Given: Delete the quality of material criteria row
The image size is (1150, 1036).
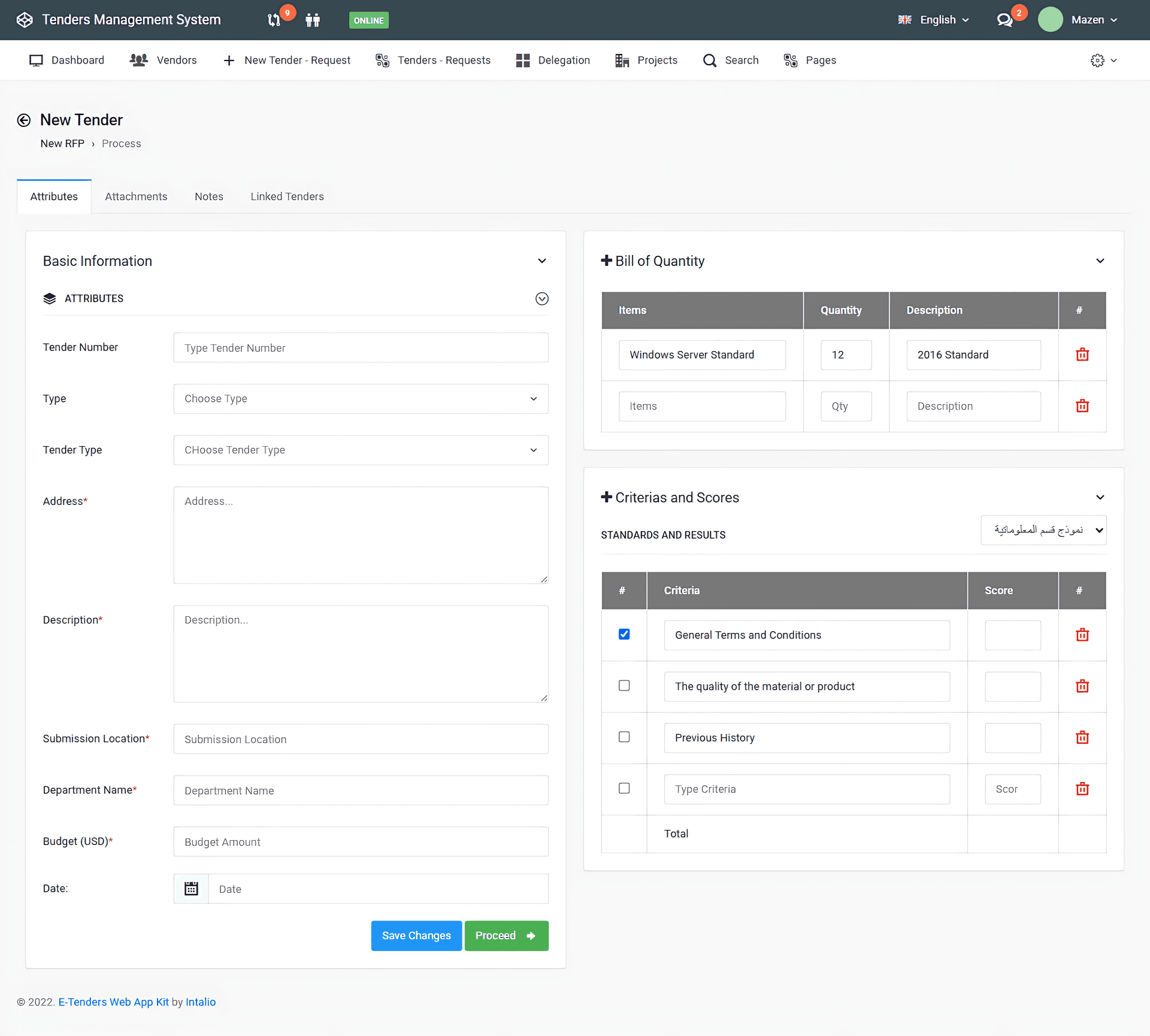Looking at the screenshot, I should pyautogui.click(x=1082, y=686).
